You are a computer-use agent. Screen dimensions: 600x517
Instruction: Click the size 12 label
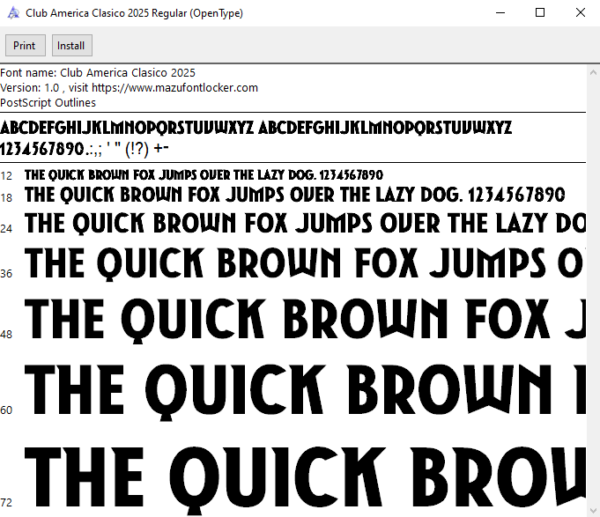point(6,176)
